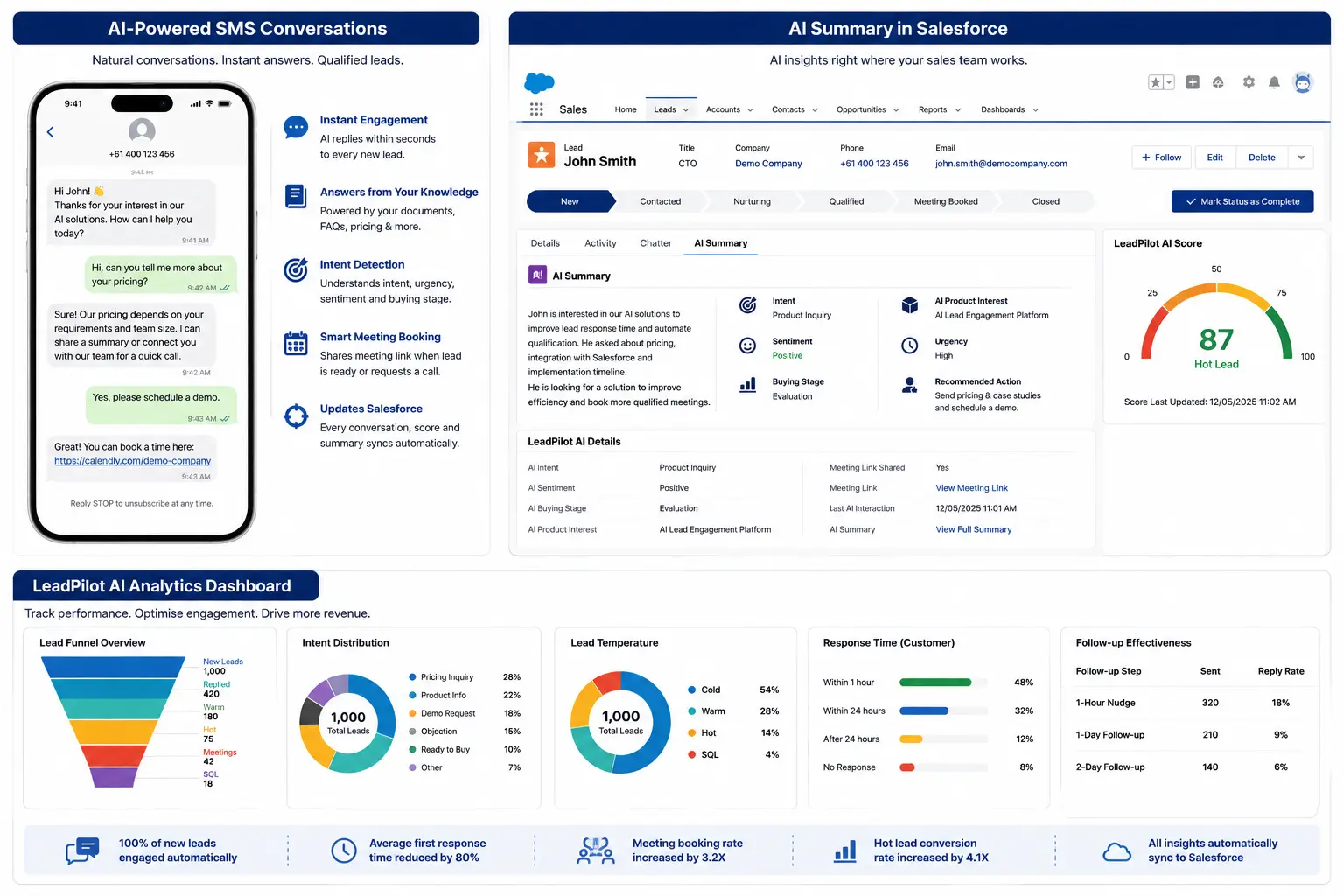
Task: Click Mark Status as Complete button
Action: (x=1242, y=201)
